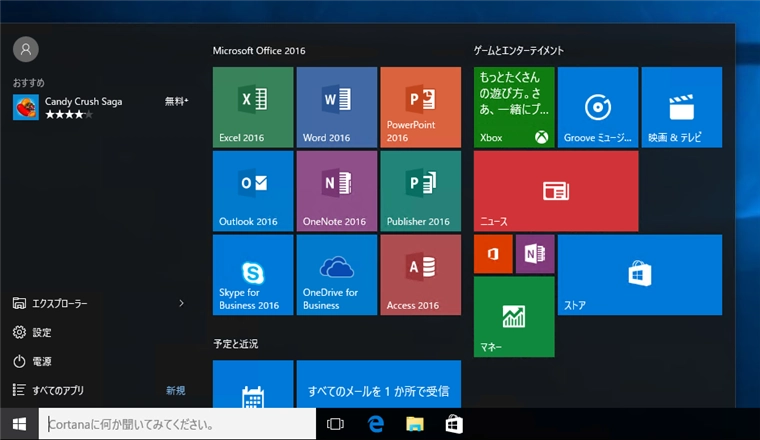Viewport: 760px width, 440px height.
Task: Open the Outlook 2016 tile
Action: click(x=253, y=191)
